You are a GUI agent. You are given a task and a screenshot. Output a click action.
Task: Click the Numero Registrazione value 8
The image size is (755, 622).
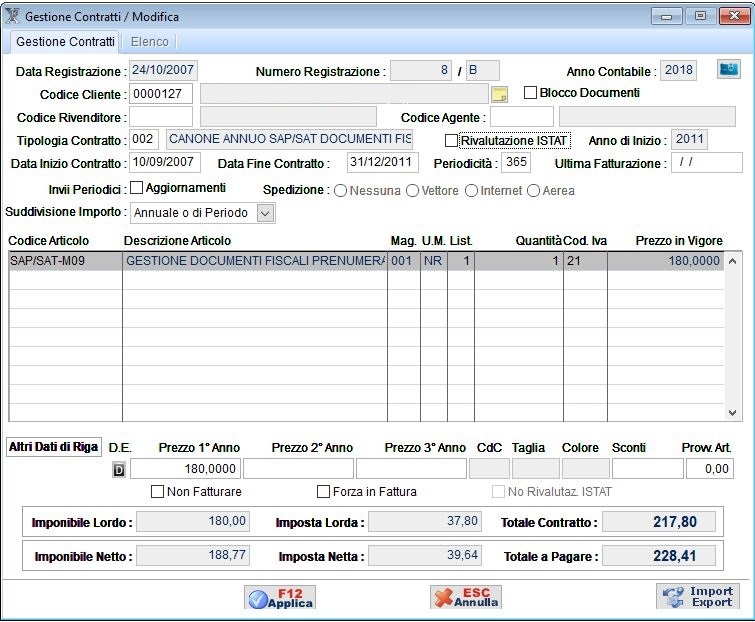(421, 70)
